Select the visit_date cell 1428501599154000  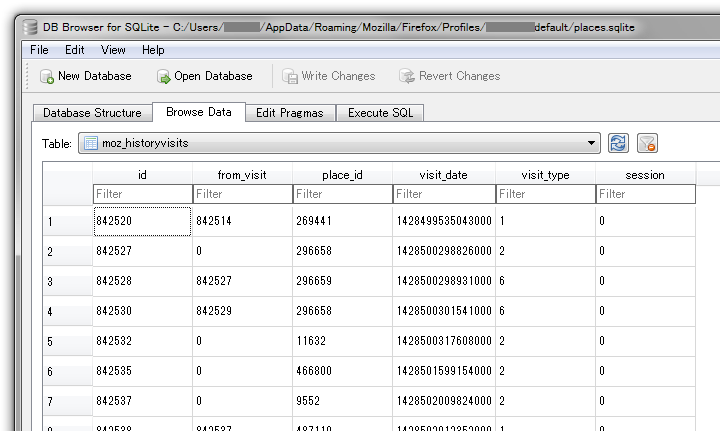click(x=444, y=371)
